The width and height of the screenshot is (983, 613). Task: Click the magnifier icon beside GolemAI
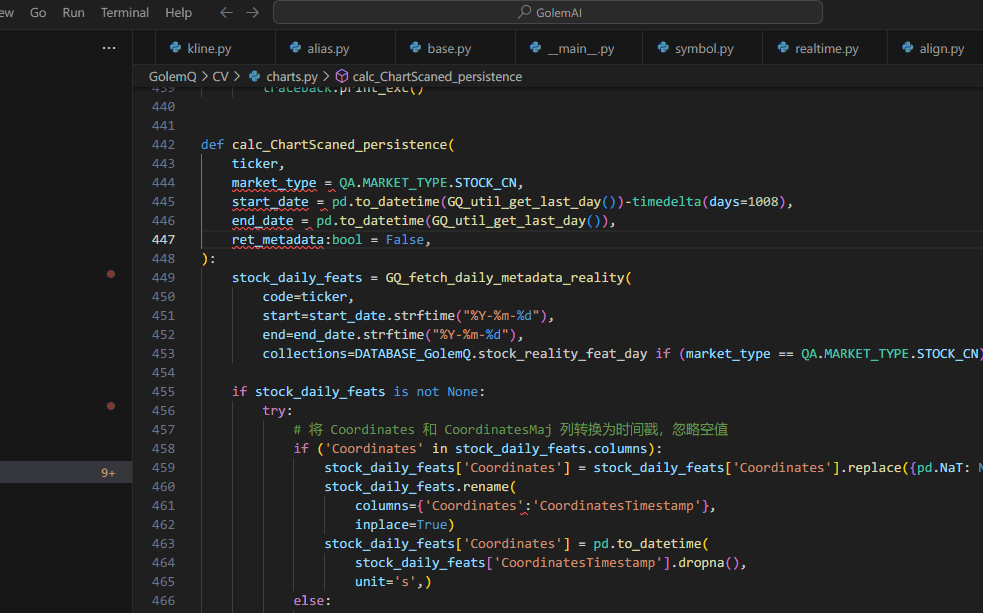tap(524, 13)
